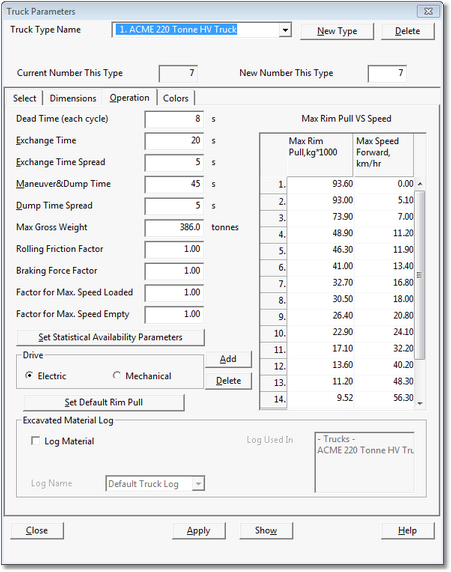Viewport: 451px width, 572px height.
Task: Open Set Statistical Availability Parameters
Action: 110,337
